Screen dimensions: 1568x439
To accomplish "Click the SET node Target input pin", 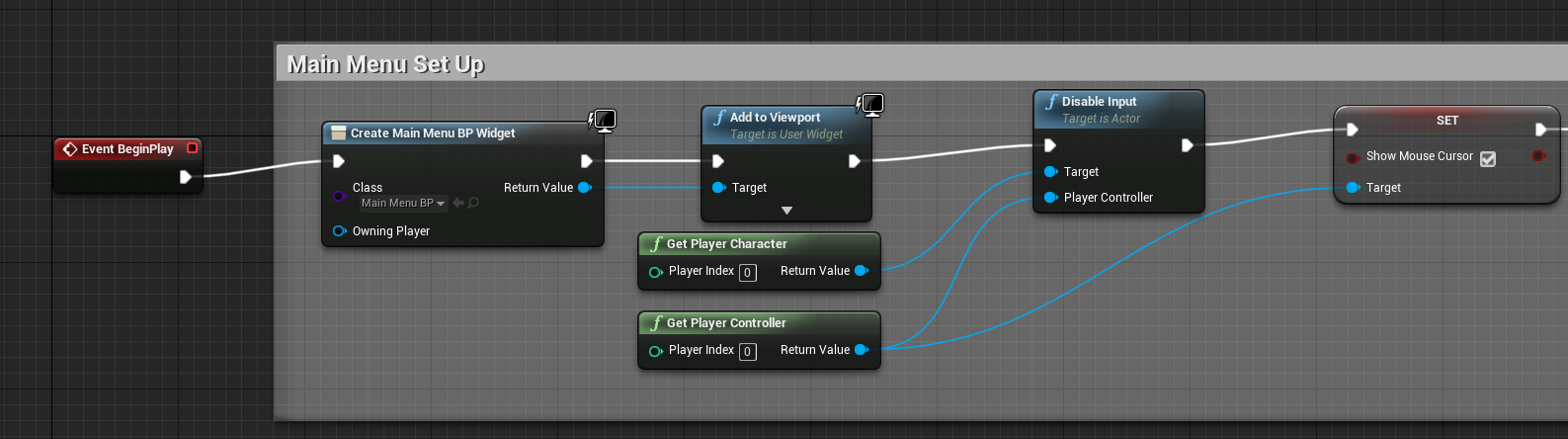I will coord(1353,188).
